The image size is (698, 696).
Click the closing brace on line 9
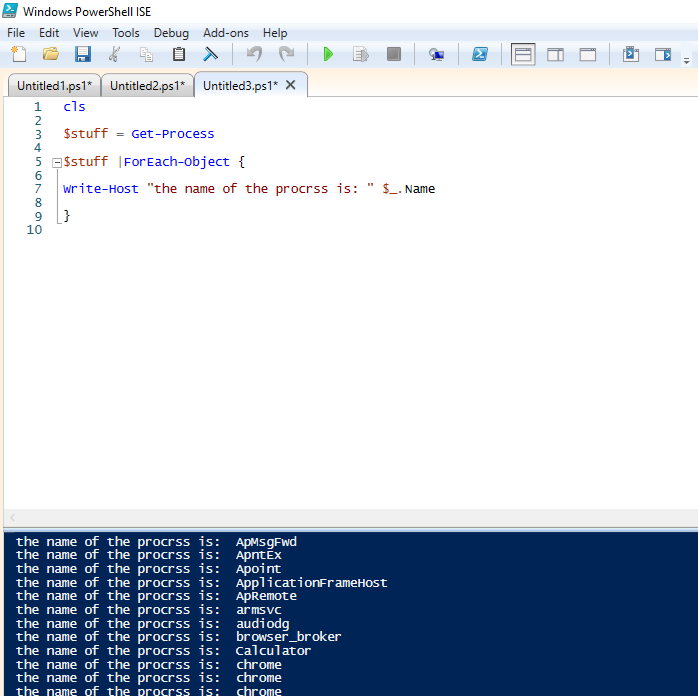click(x=67, y=216)
